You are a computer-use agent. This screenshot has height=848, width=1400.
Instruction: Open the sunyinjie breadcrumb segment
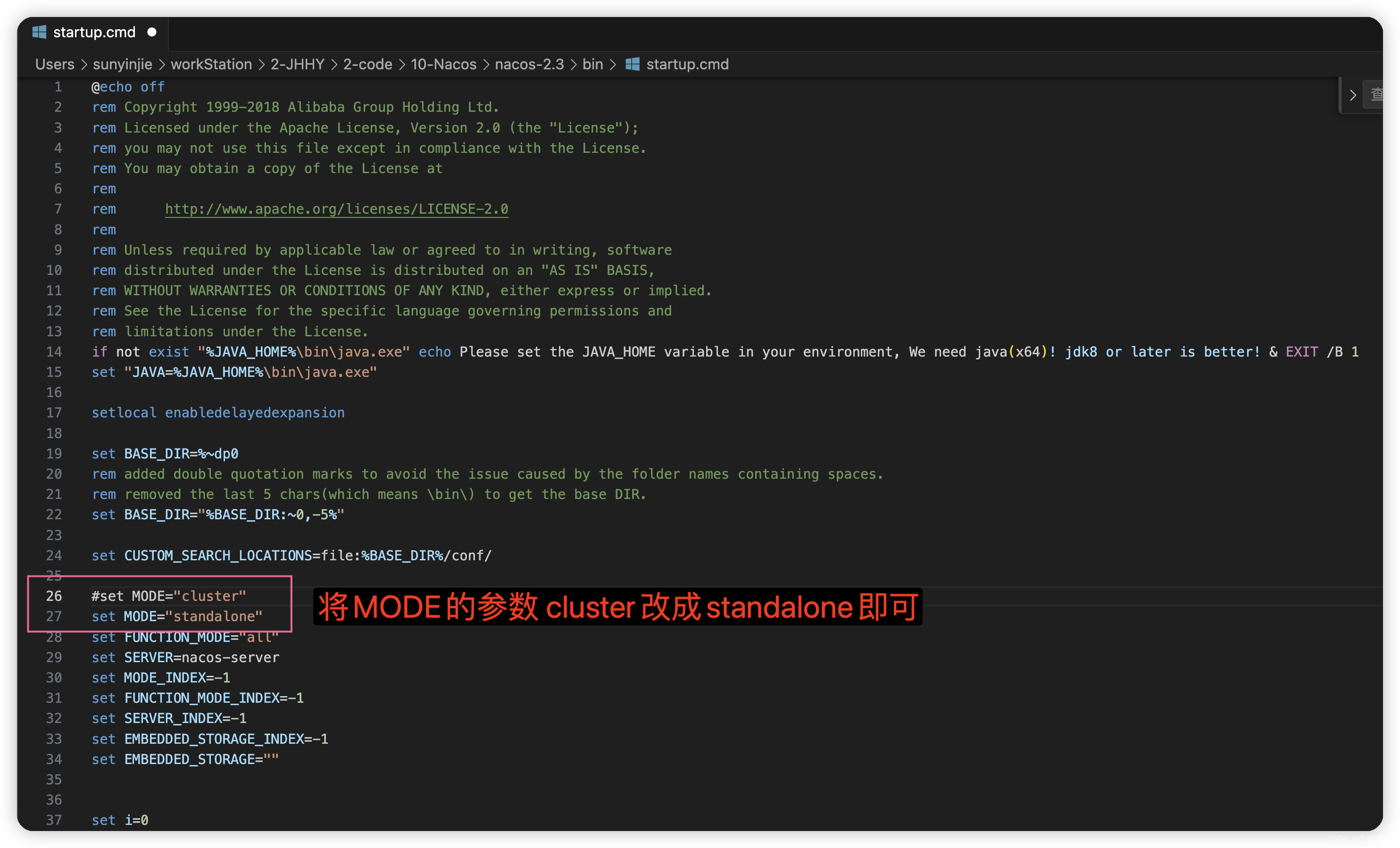pyautogui.click(x=122, y=64)
